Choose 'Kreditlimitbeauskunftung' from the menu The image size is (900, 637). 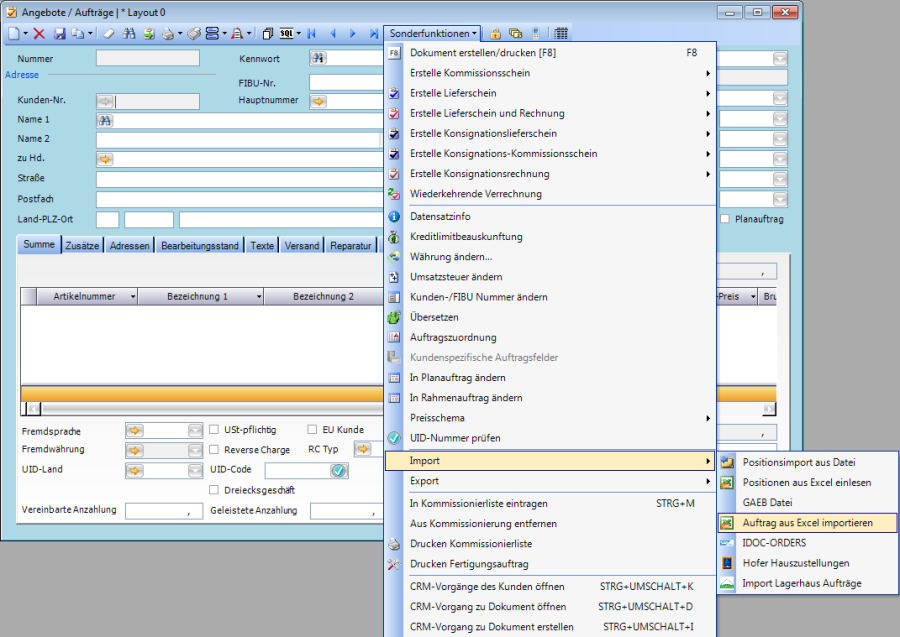pos(465,237)
